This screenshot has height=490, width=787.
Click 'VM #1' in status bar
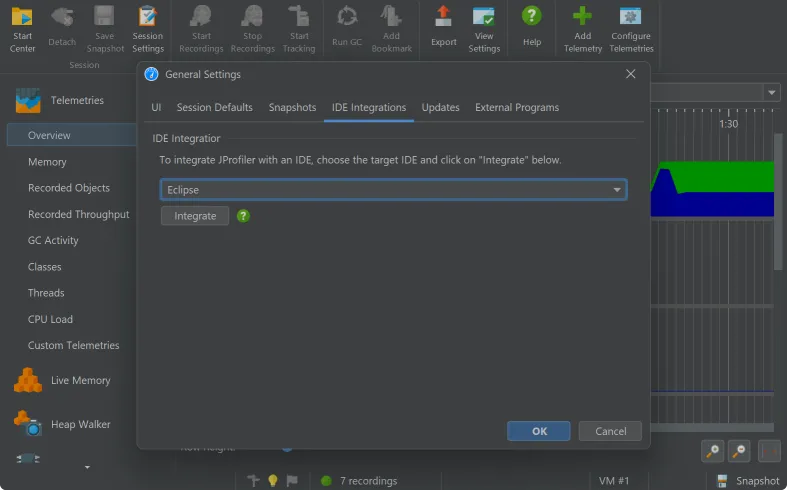[614, 481]
